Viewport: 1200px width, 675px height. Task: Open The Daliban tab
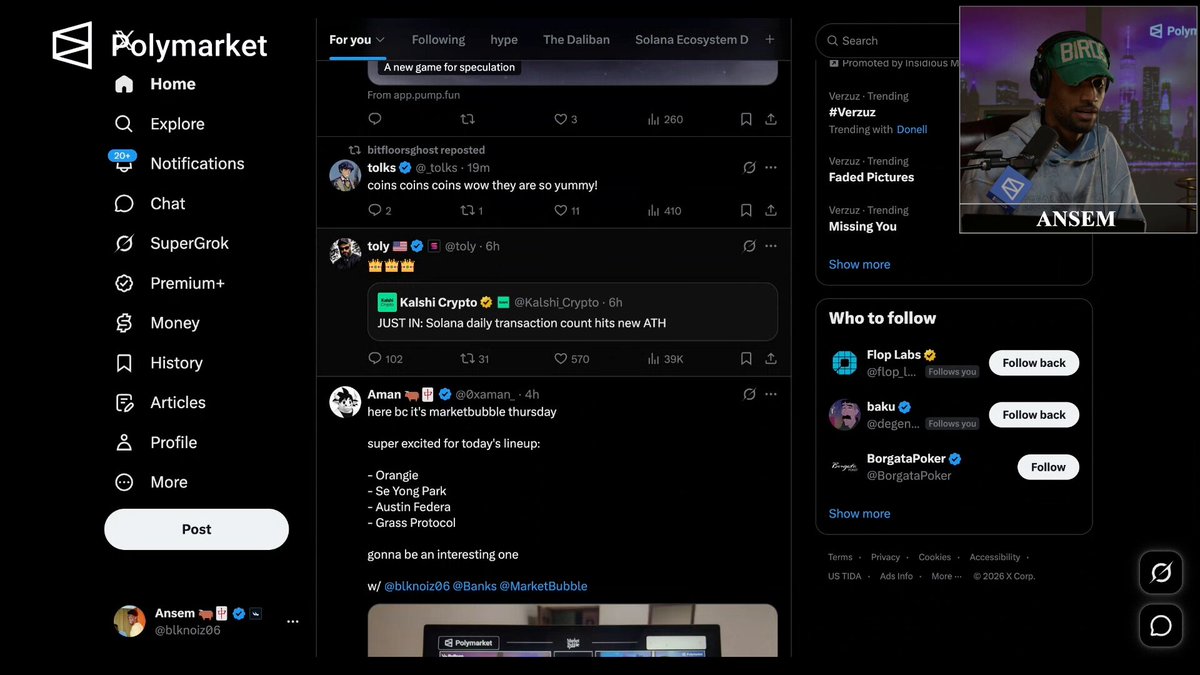coord(576,40)
